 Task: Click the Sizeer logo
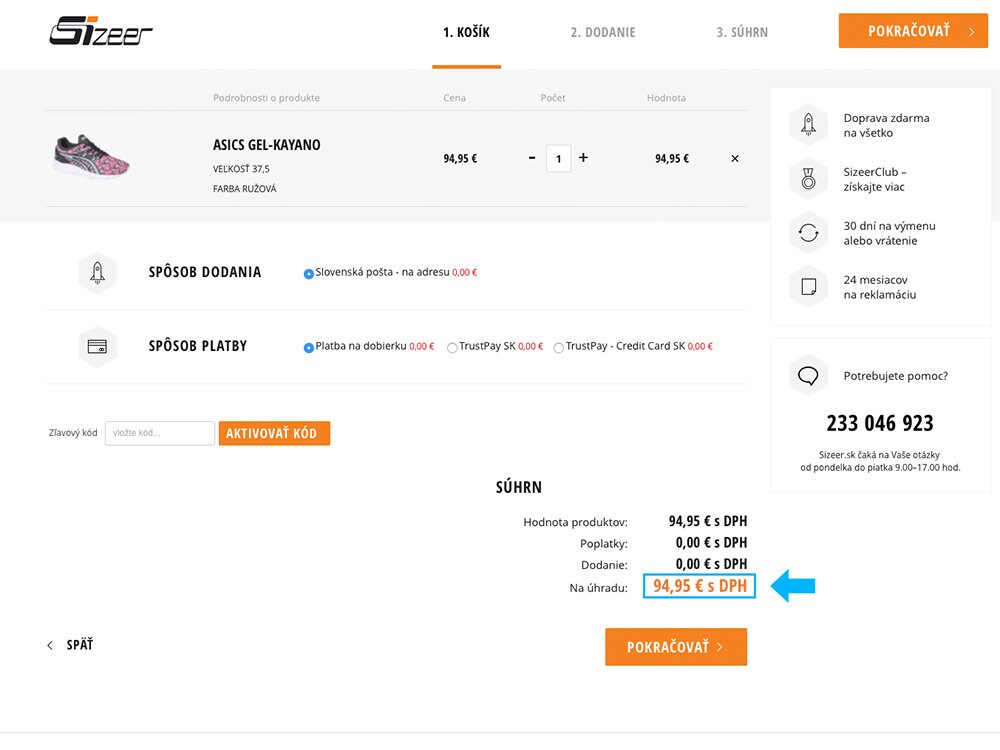pos(101,31)
